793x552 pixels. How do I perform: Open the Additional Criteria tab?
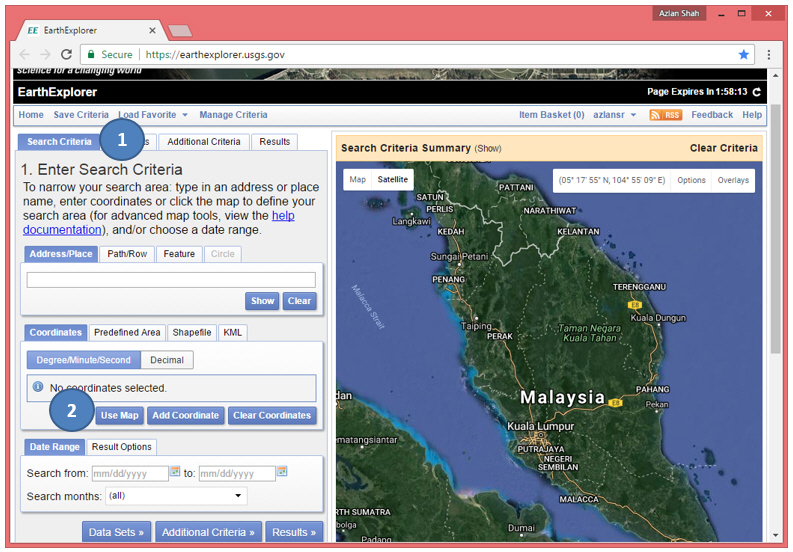click(204, 142)
